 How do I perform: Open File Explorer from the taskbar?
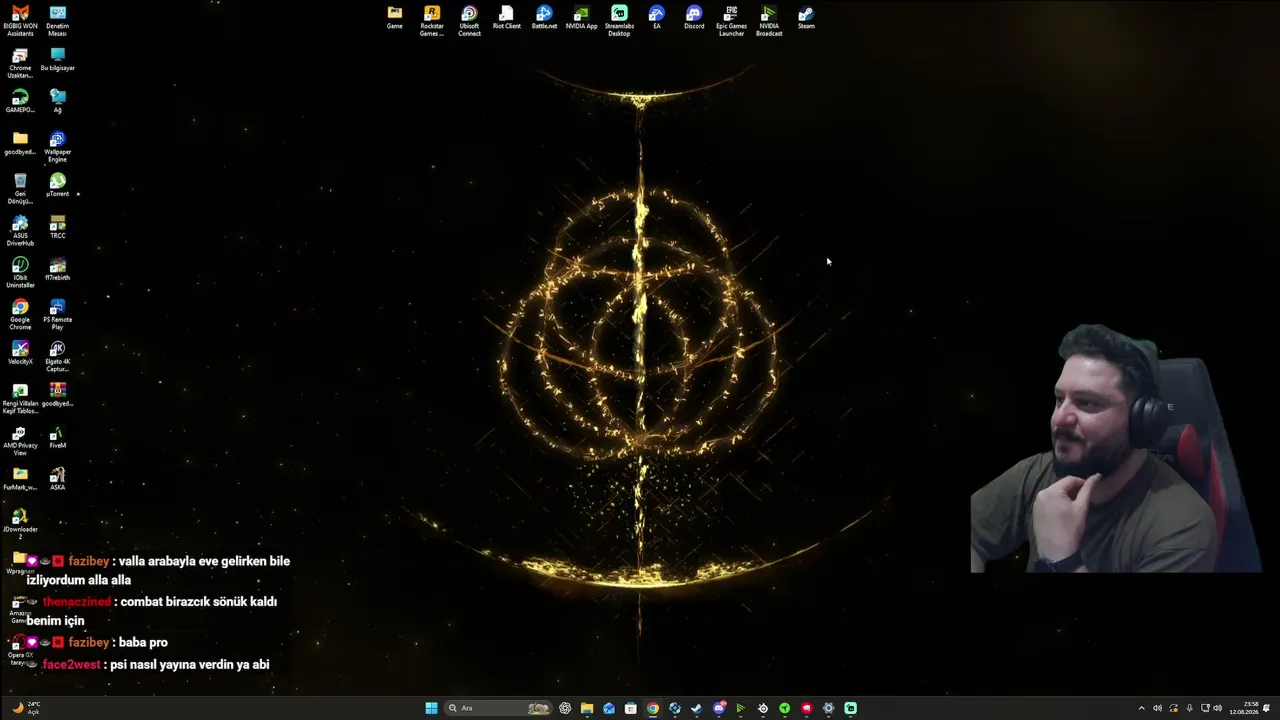click(587, 708)
